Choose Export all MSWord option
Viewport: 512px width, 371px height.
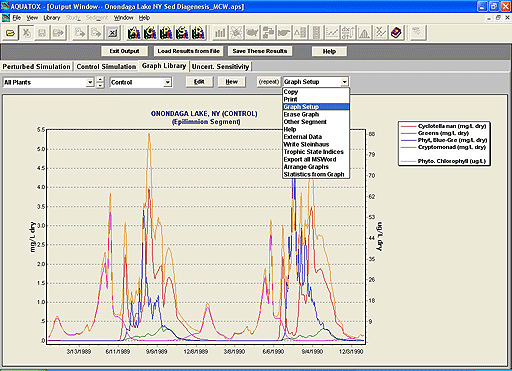316,159
